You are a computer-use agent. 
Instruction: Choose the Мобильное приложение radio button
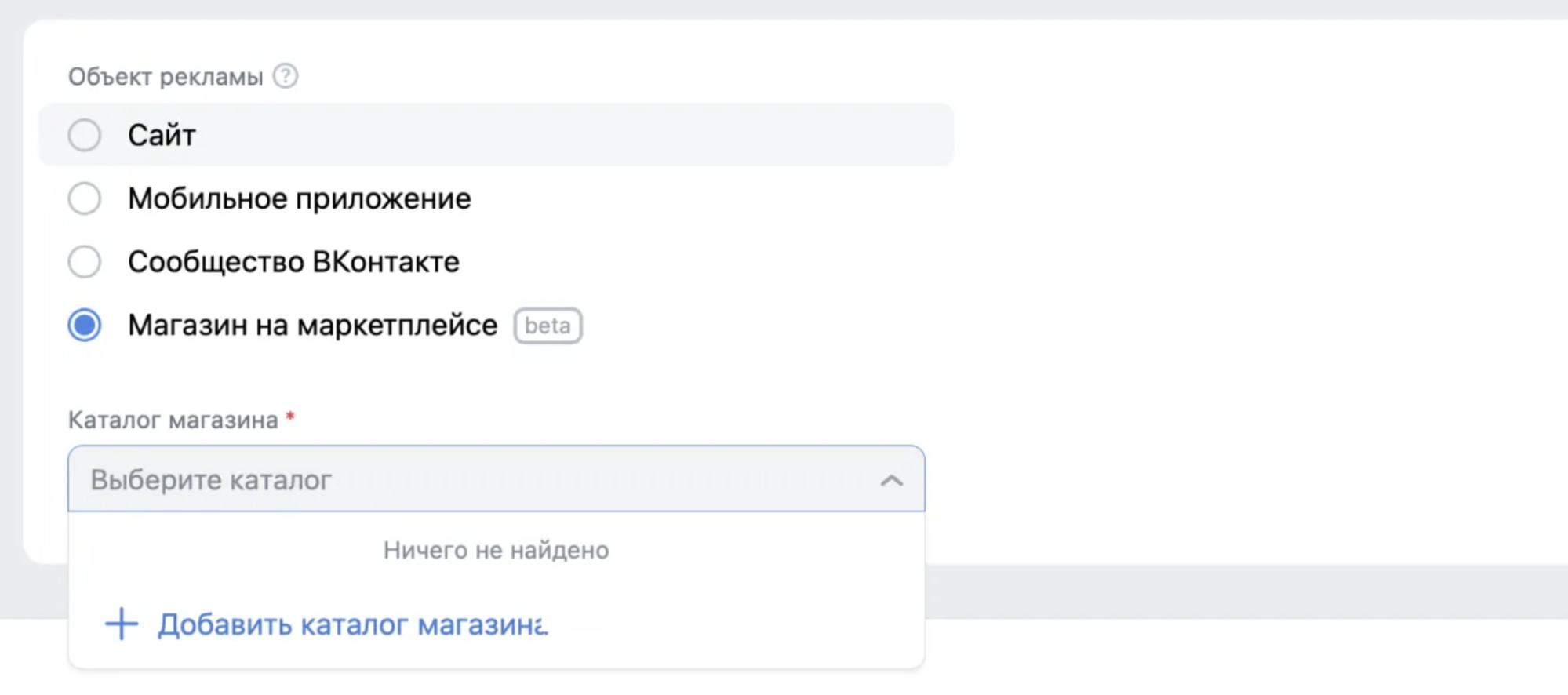tap(85, 198)
